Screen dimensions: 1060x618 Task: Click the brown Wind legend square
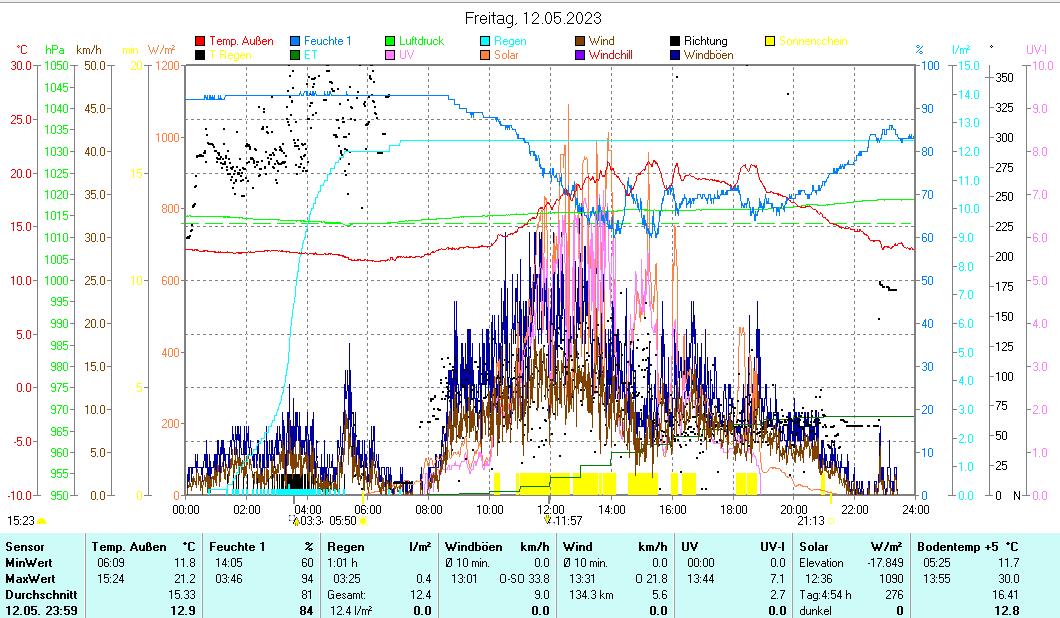point(581,41)
